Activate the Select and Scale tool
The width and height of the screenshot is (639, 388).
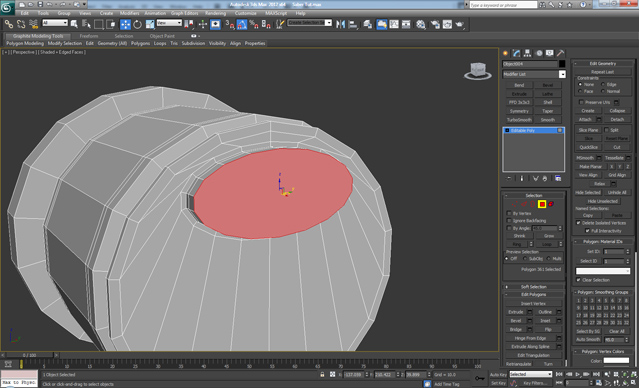point(150,24)
